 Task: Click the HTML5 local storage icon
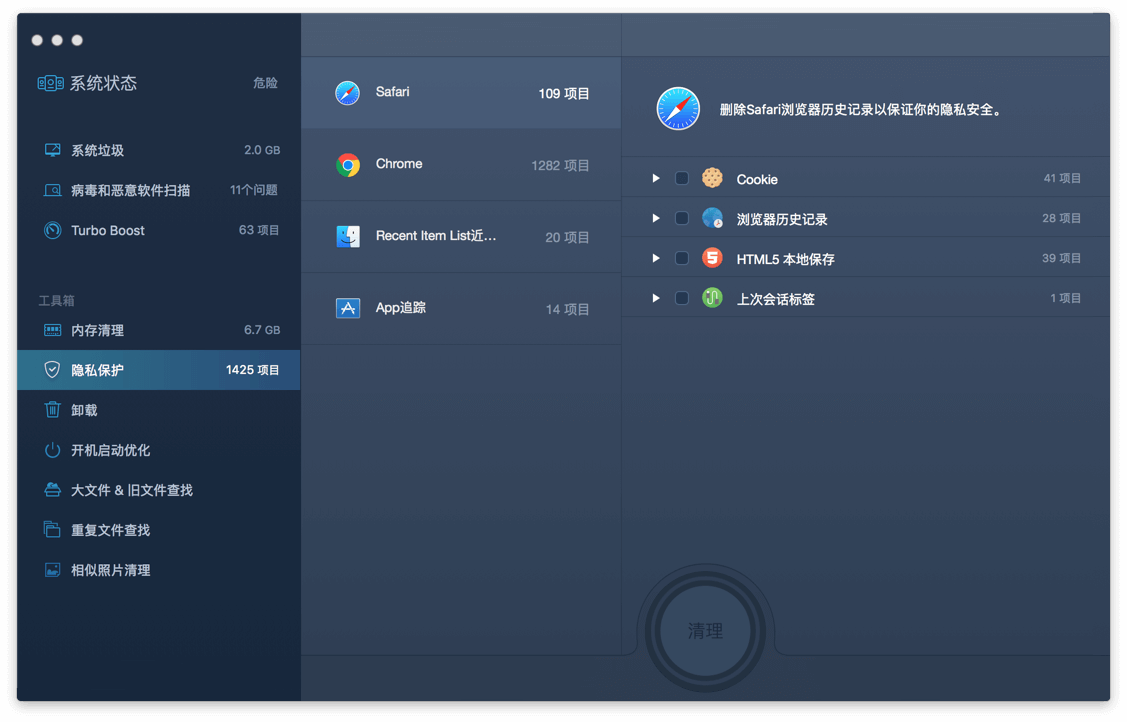click(712, 258)
